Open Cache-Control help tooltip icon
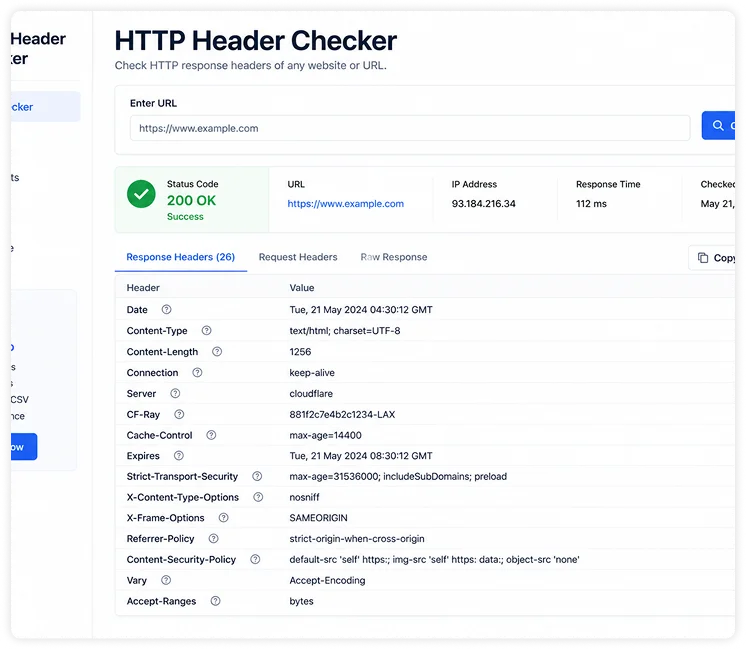747x650 pixels. [x=211, y=435]
